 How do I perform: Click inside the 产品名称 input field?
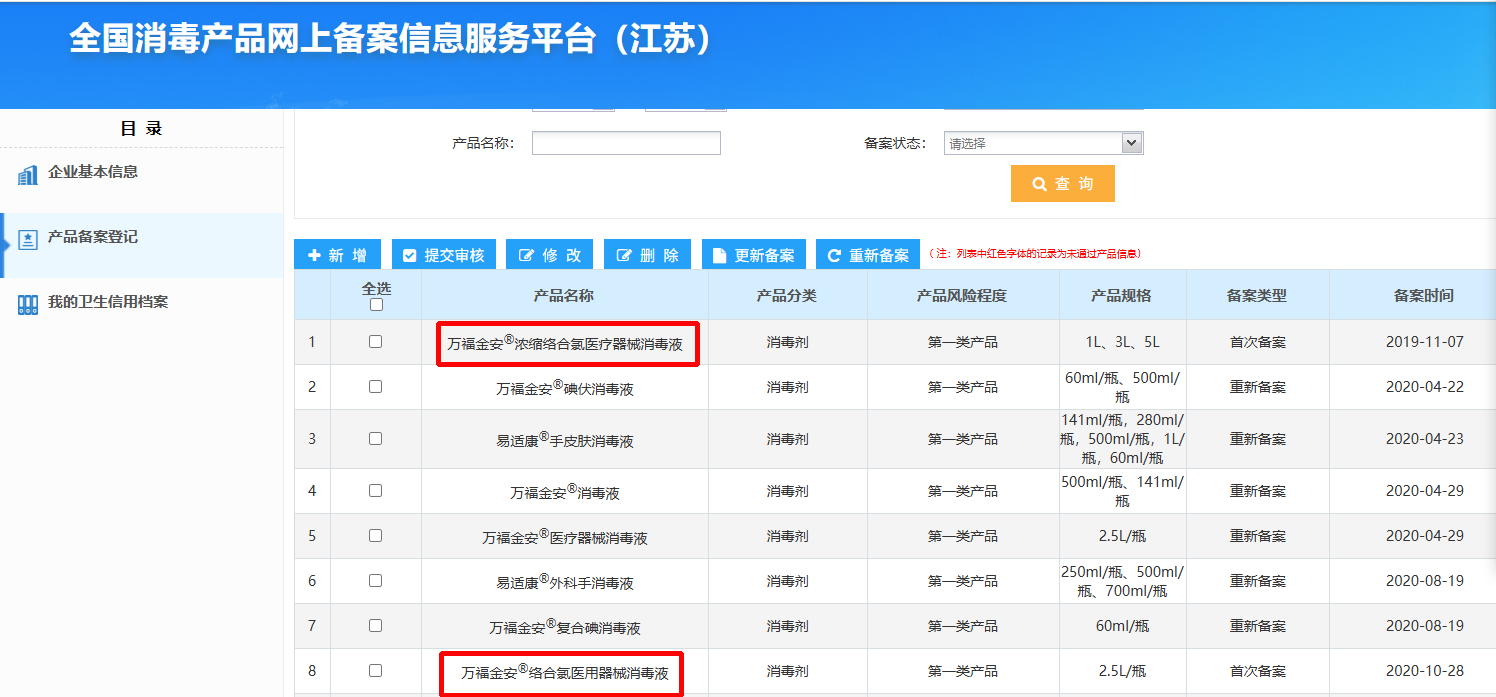625,142
